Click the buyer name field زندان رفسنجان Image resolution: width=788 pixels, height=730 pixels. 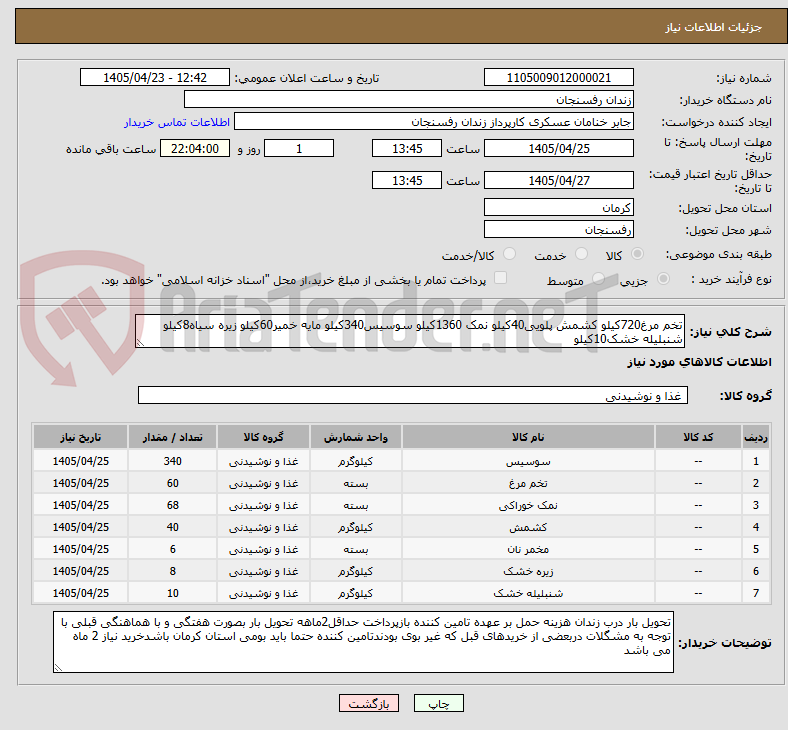coord(409,99)
